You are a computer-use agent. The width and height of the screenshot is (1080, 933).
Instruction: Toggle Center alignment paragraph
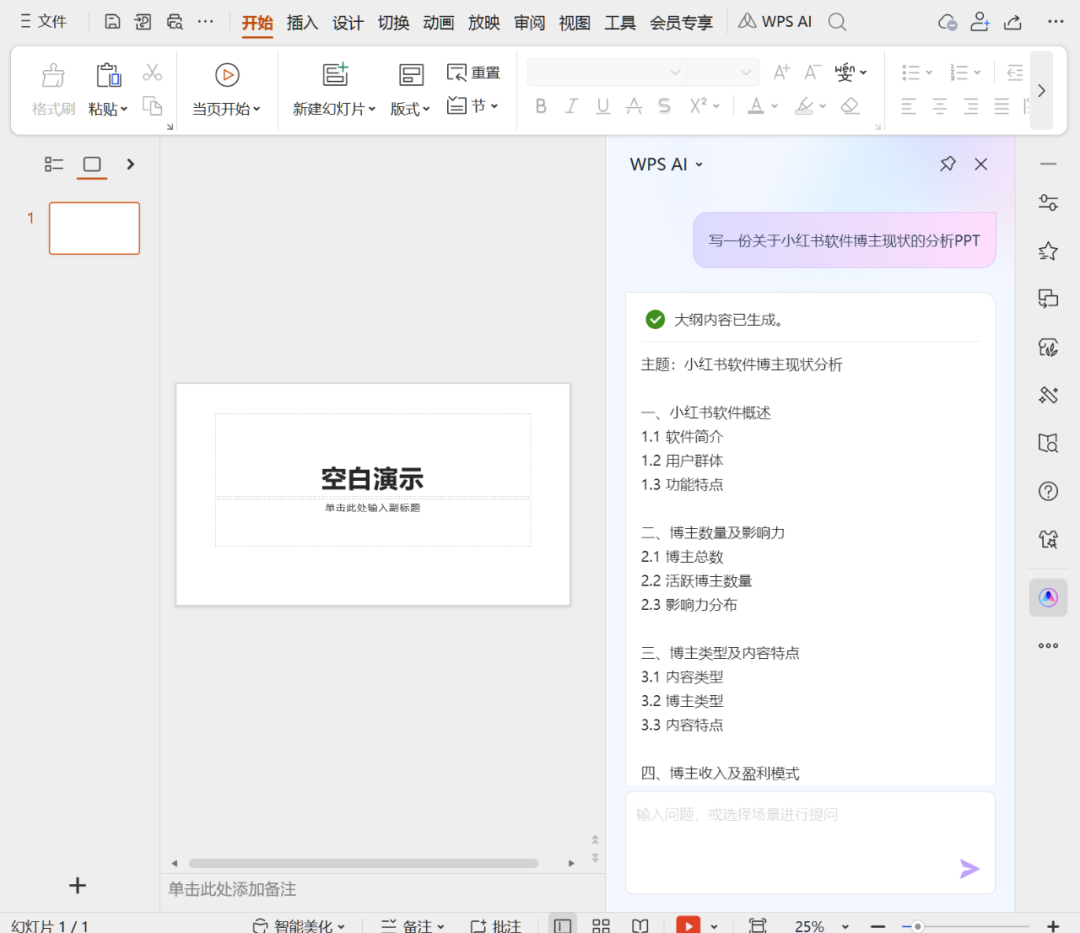939,106
